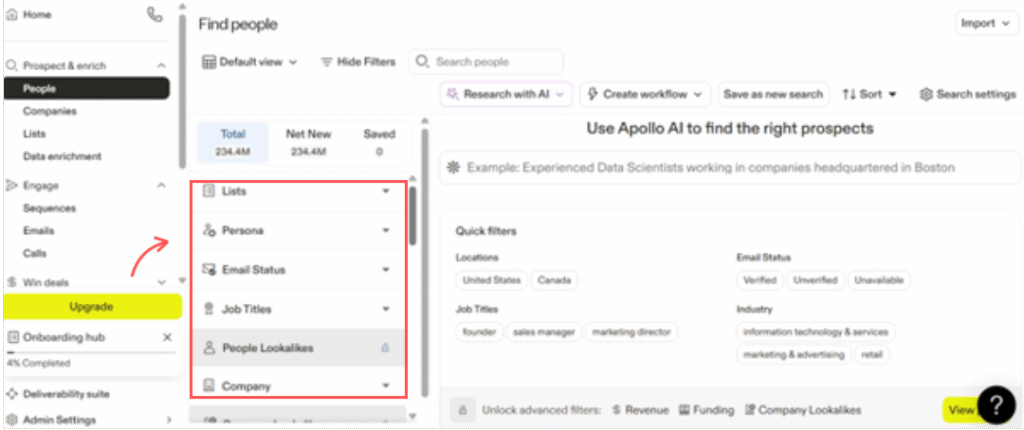
Task: Collapse the Prospect & enrich section
Action: click(161, 65)
